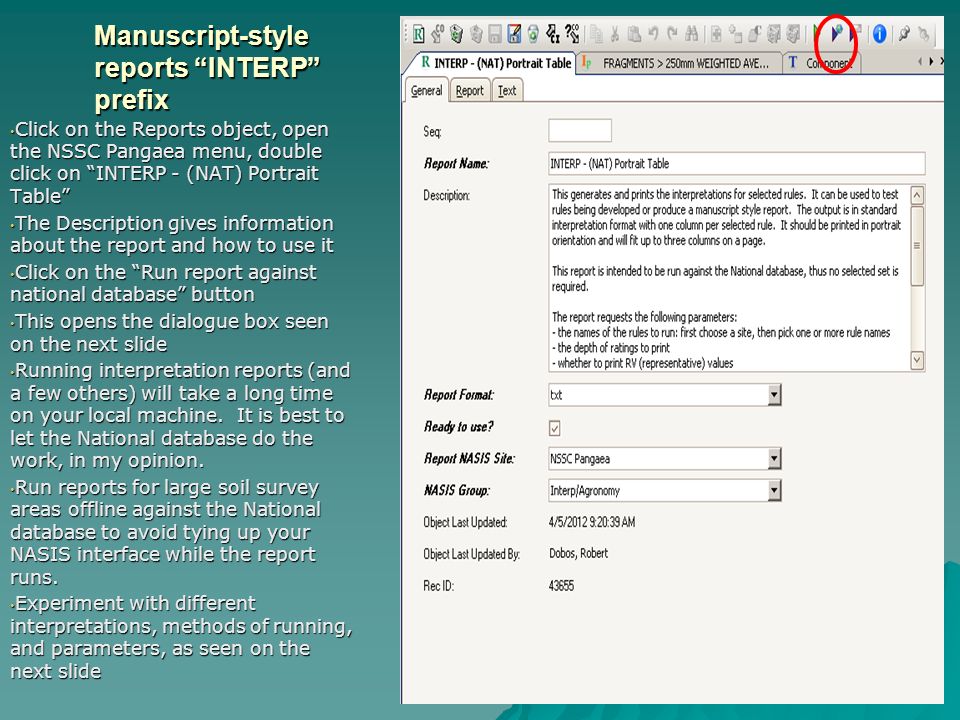Click Run report against national database button
Viewport: 960px width, 720px height.
point(837,34)
